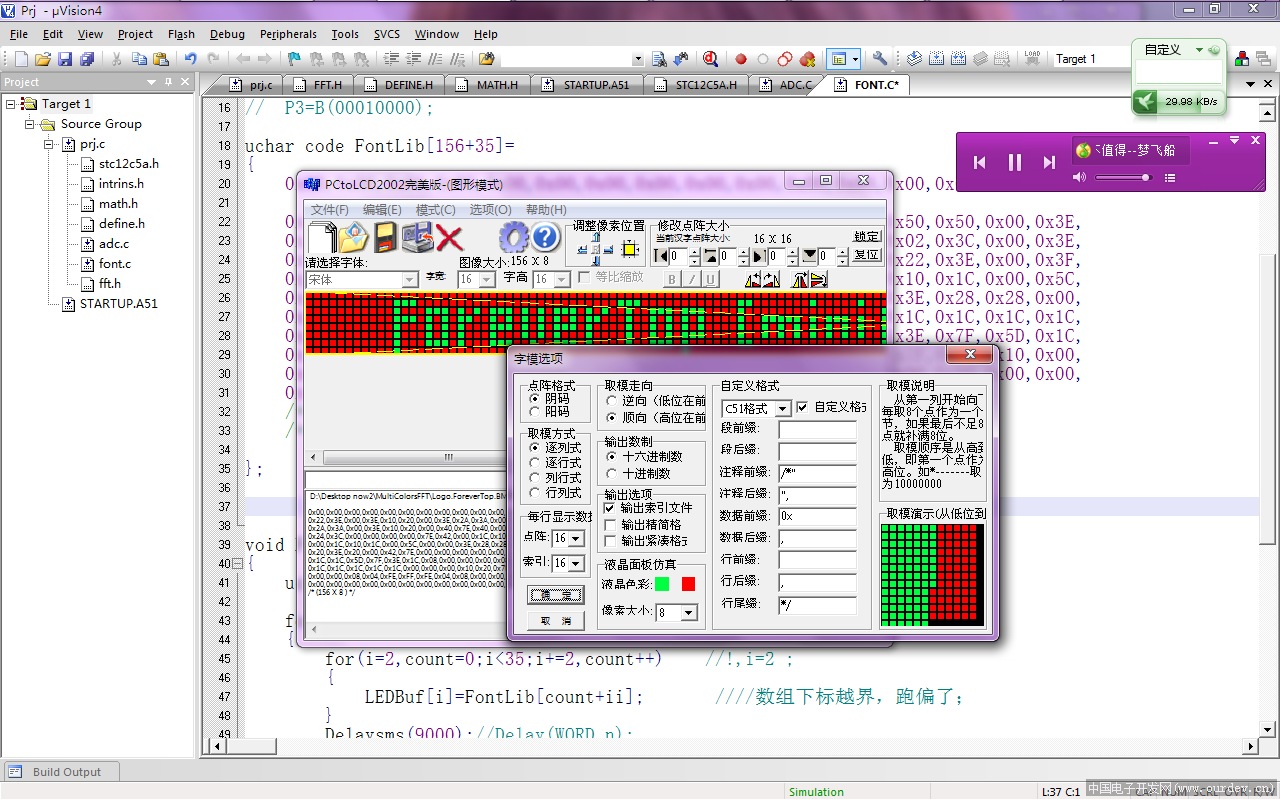This screenshot has height=800, width=1280.
Task: Click the blue question mark help icon
Action: coord(545,237)
